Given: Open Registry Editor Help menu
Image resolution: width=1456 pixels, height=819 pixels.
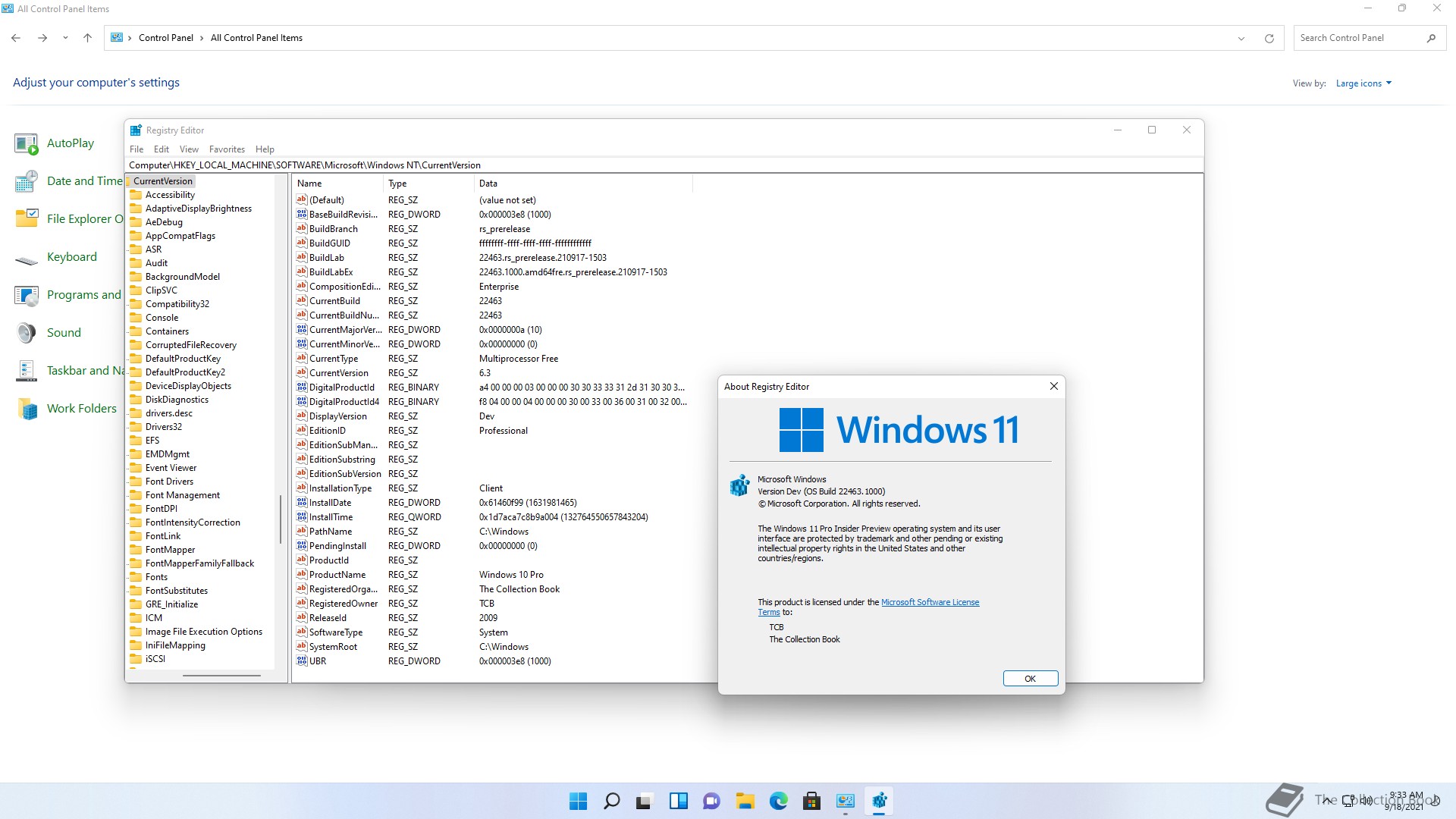Looking at the screenshot, I should [x=265, y=149].
